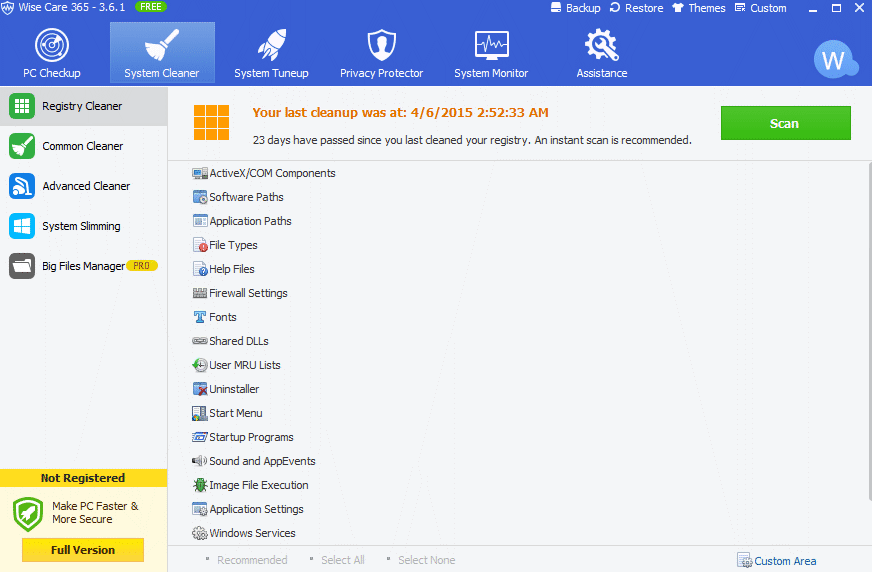Click the Not Registered banner
This screenshot has height=572, width=872.
point(83,478)
